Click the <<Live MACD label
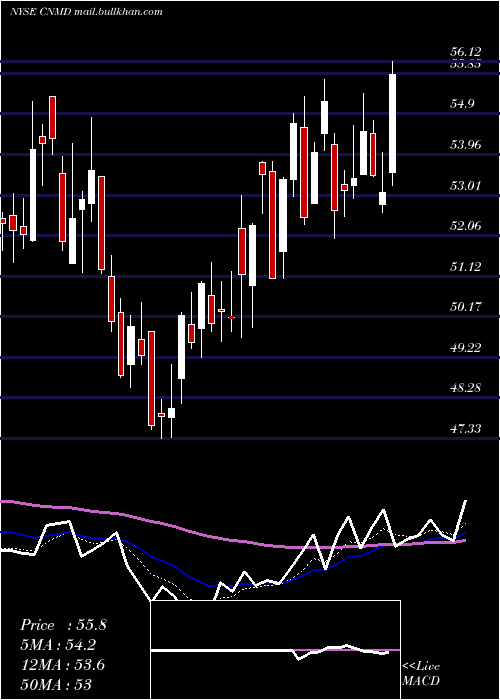500x700 pixels. (421, 674)
